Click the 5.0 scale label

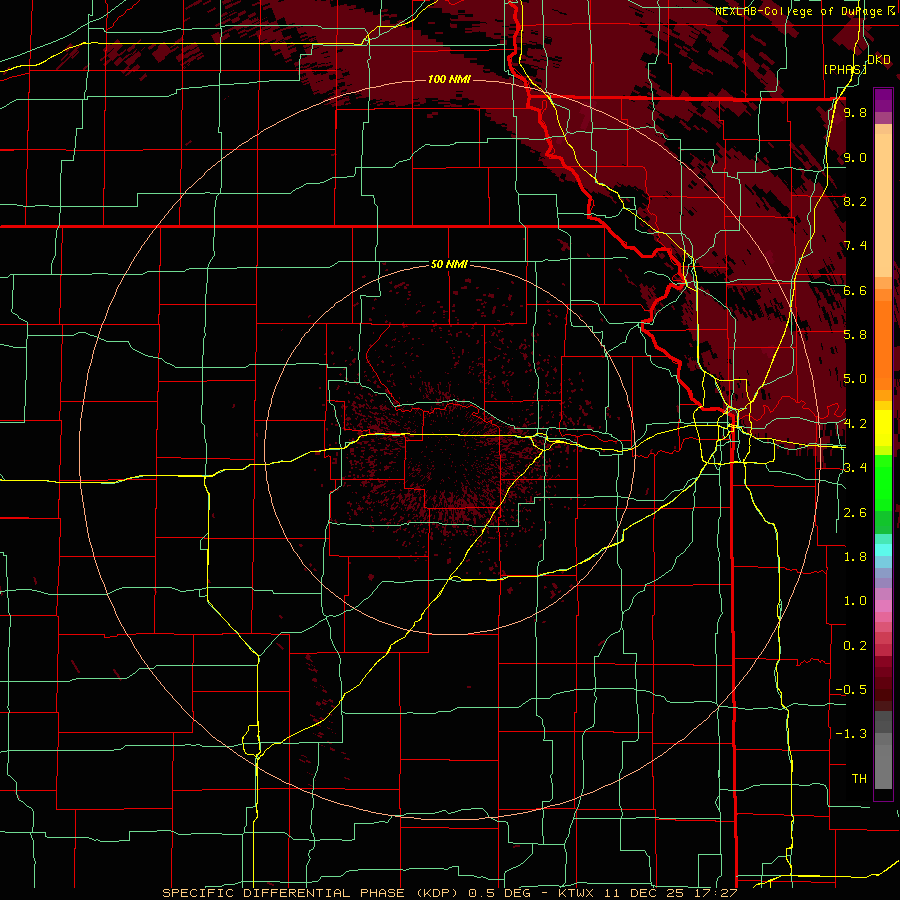coord(855,379)
